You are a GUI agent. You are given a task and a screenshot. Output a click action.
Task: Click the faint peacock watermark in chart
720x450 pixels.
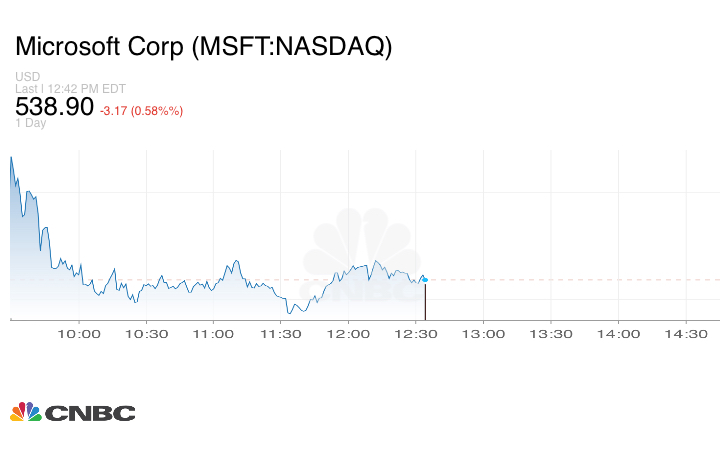365,250
